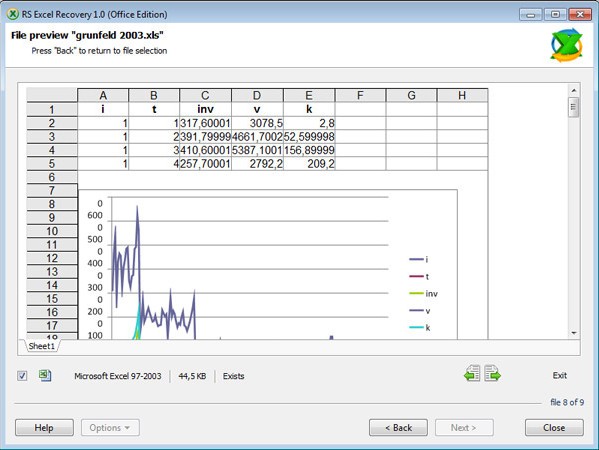Image resolution: width=599 pixels, height=450 pixels.
Task: Click the vertical scrollbar thumb
Action: click(574, 107)
